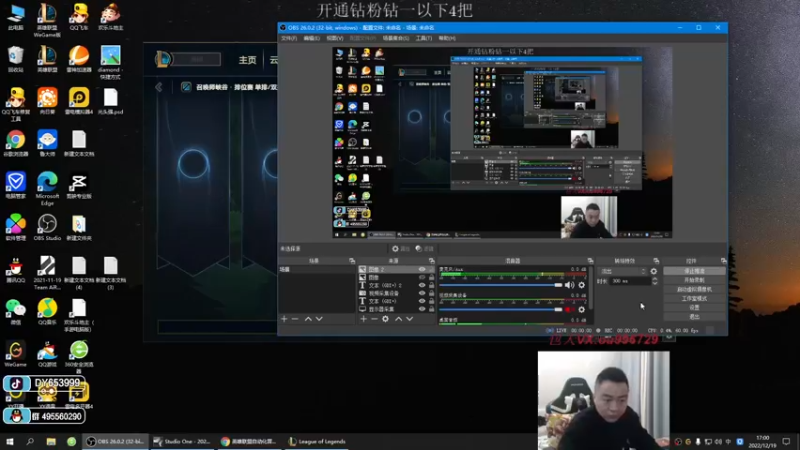The height and width of the screenshot is (450, 800).
Task: Toggle visibility of the second 图像 source
Action: coord(422,278)
